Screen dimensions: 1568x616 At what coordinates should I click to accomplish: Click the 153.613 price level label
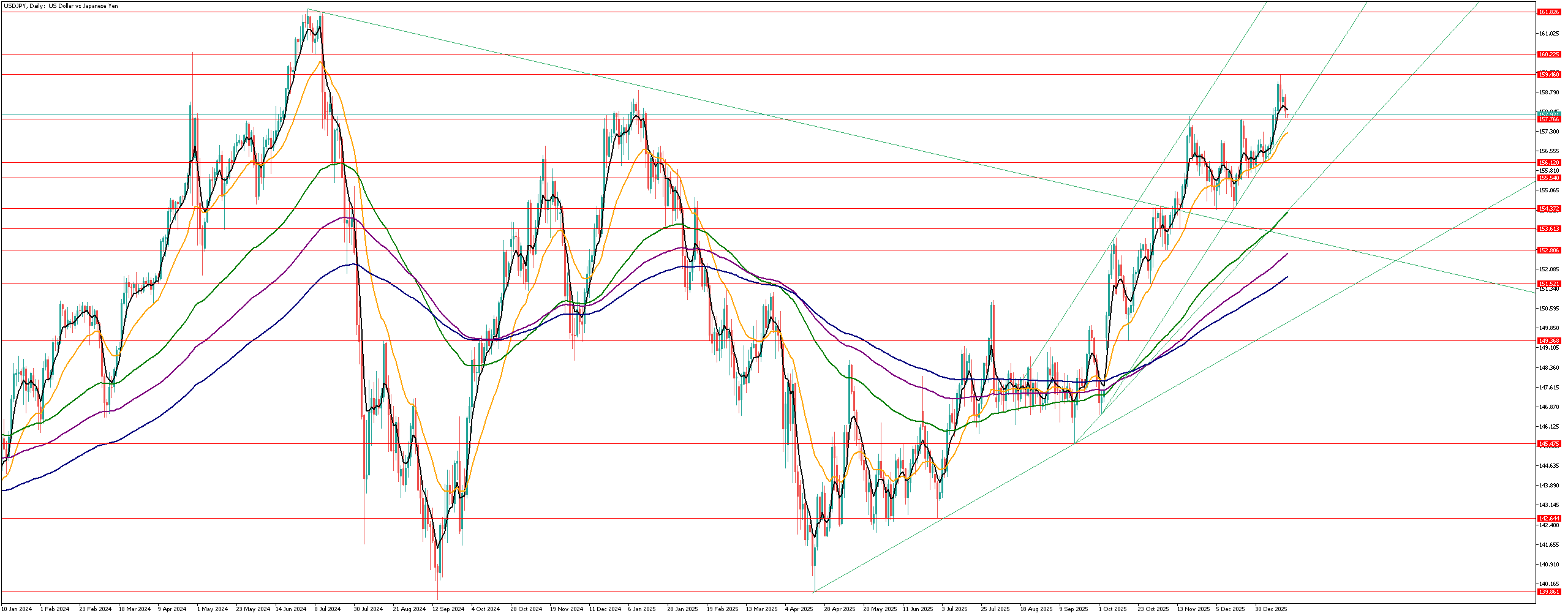(x=1549, y=229)
